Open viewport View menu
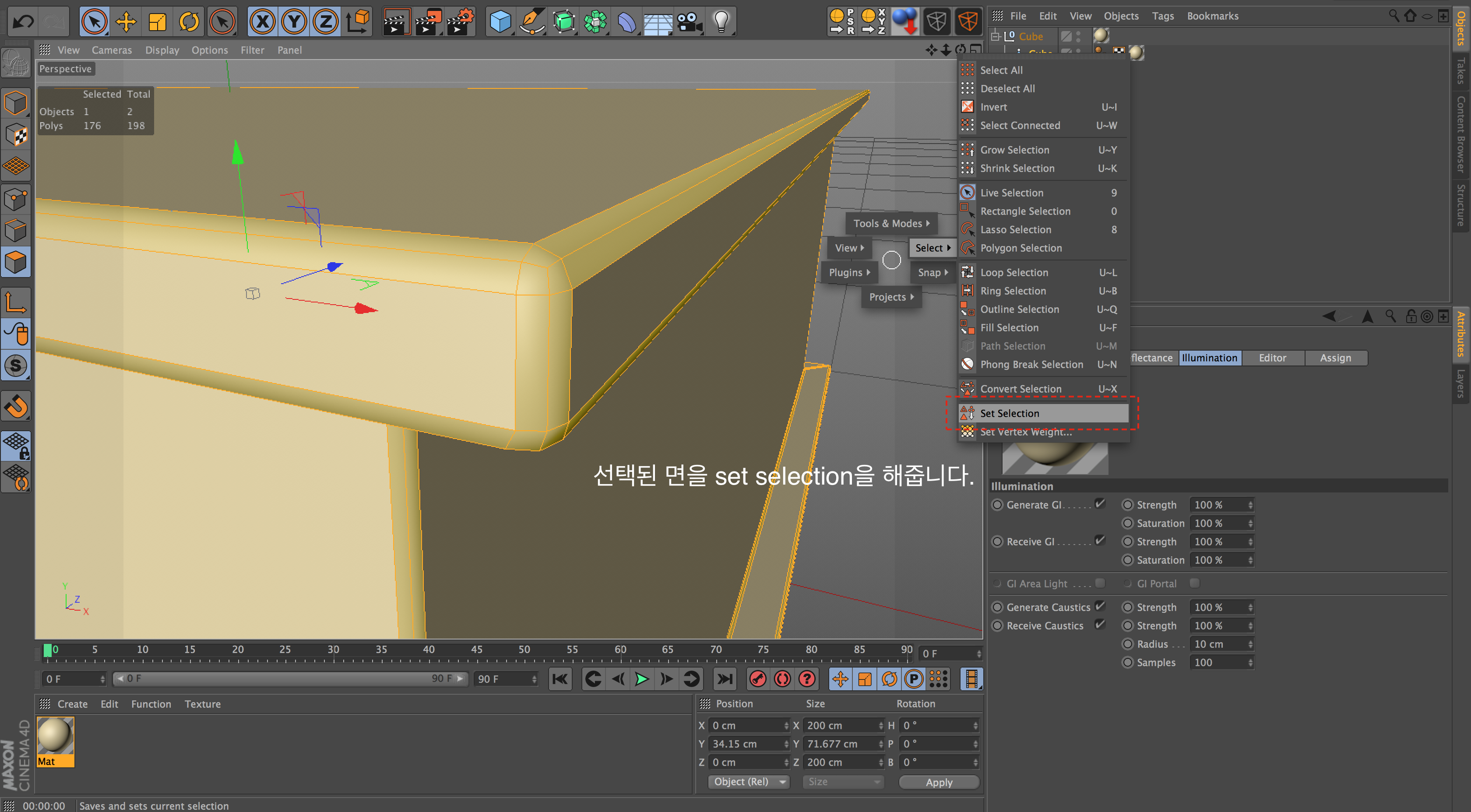 coord(69,50)
